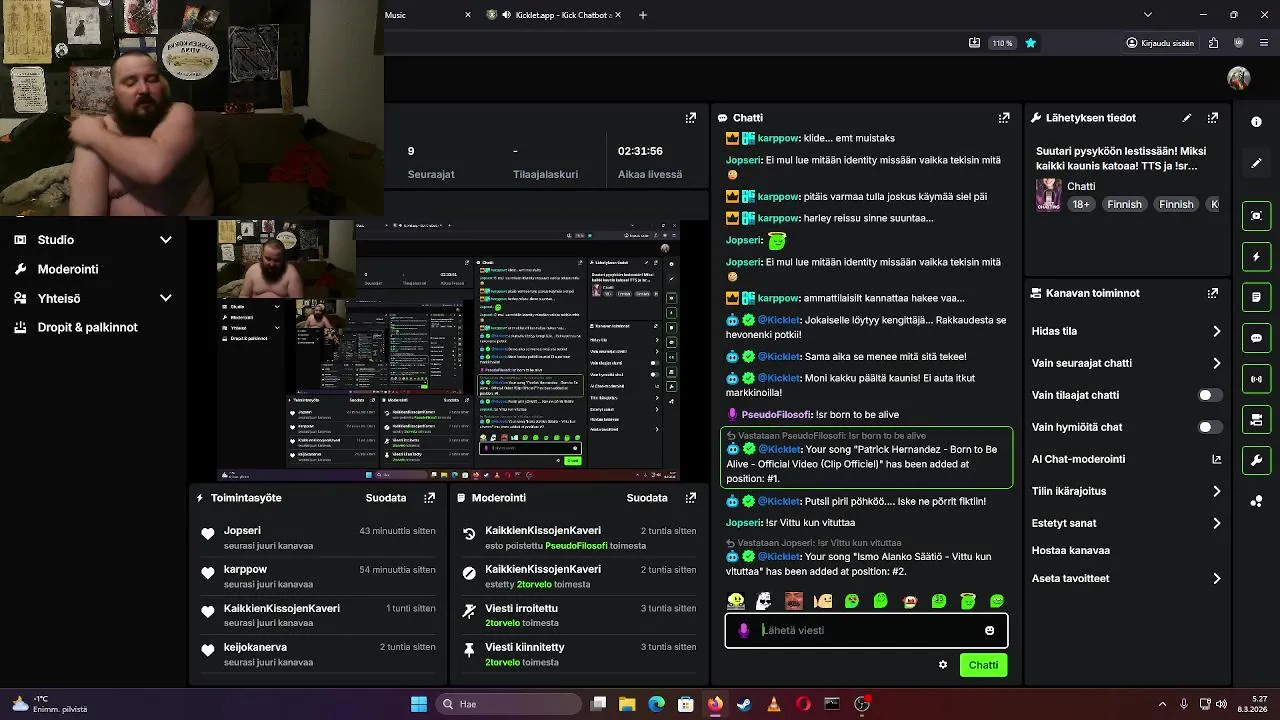
Task: Click Hostaa kanavaa
Action: pyautogui.click(x=1071, y=550)
